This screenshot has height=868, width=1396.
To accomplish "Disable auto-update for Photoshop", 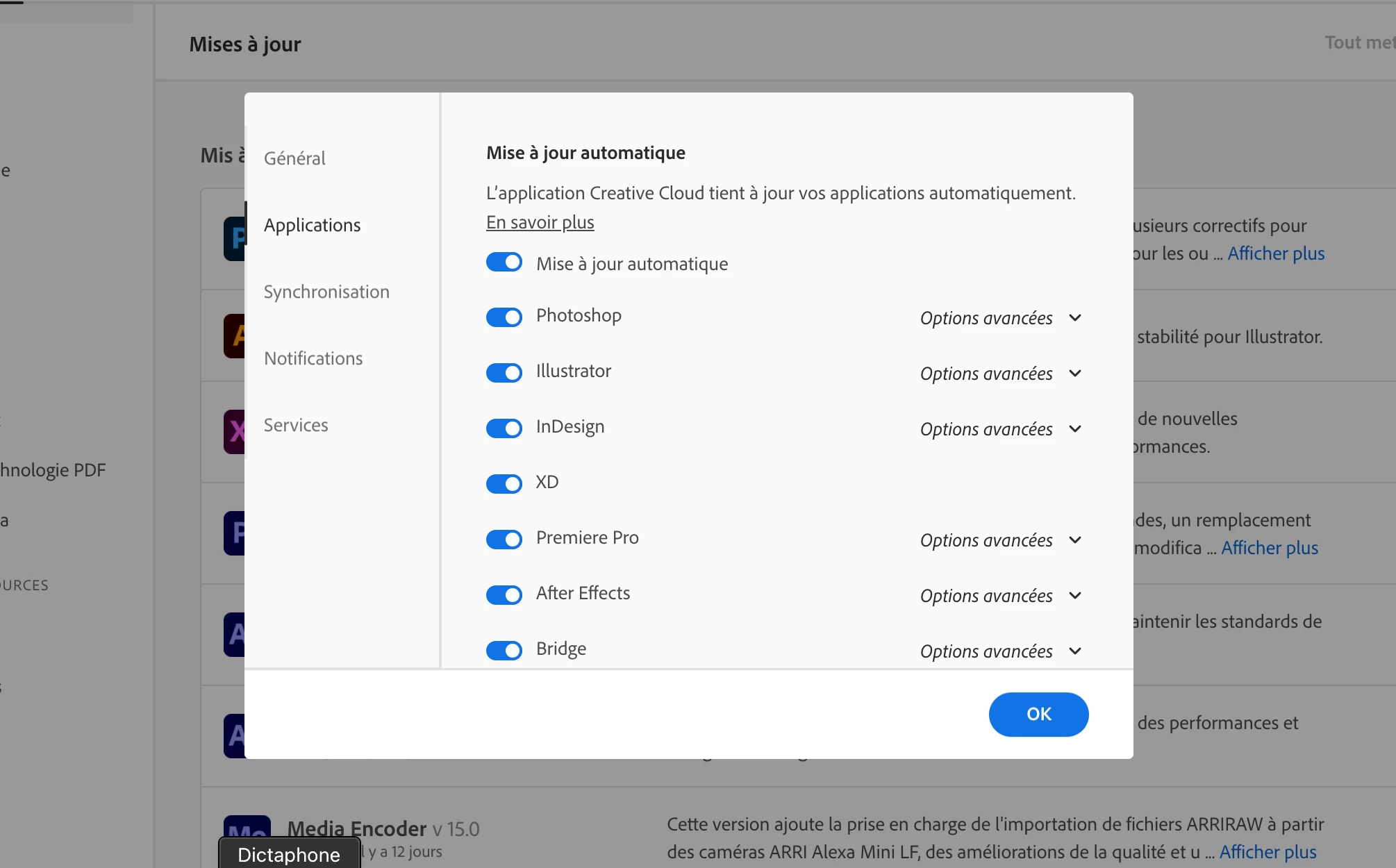I will [504, 317].
